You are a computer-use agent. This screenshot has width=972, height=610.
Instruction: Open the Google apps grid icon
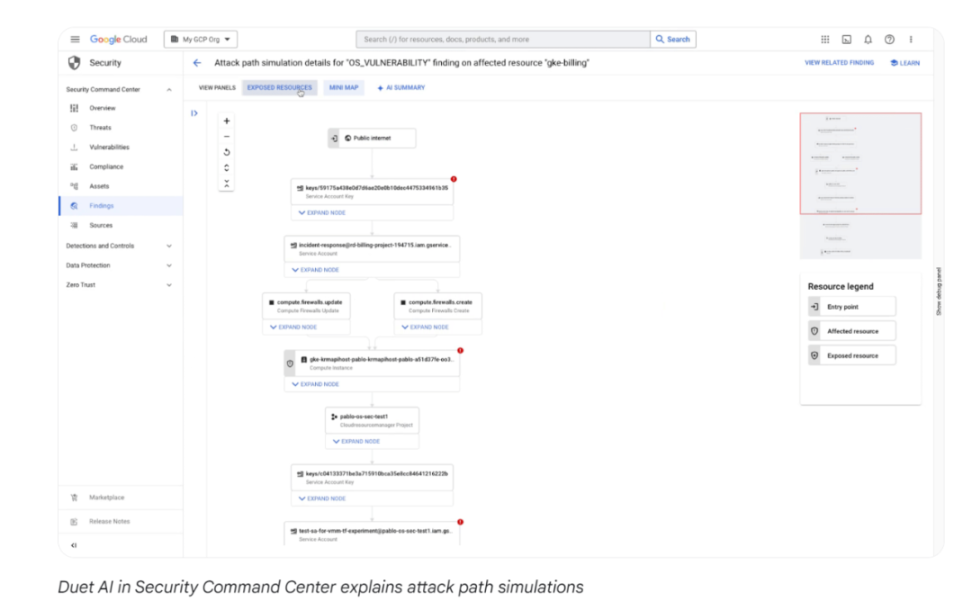tap(825, 39)
